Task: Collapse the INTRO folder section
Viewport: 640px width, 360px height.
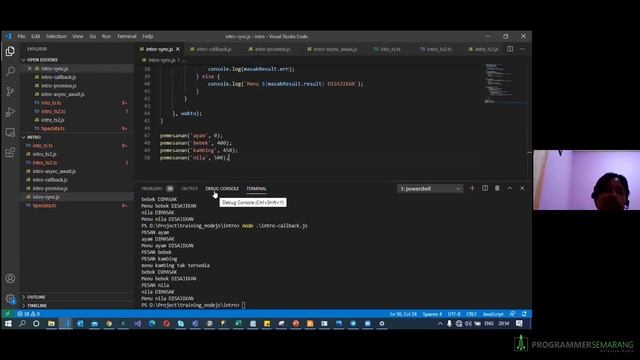Action: coord(34,137)
